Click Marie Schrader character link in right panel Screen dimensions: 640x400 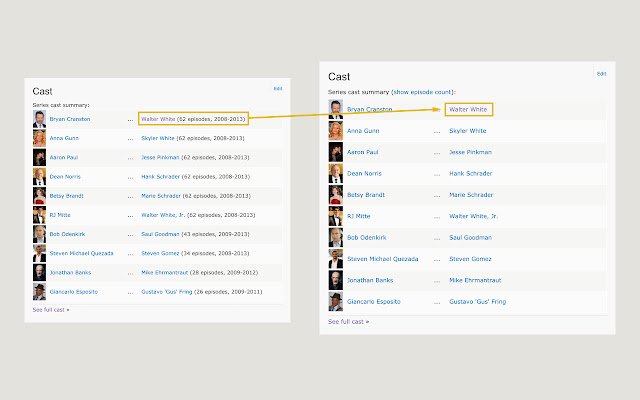[471, 195]
